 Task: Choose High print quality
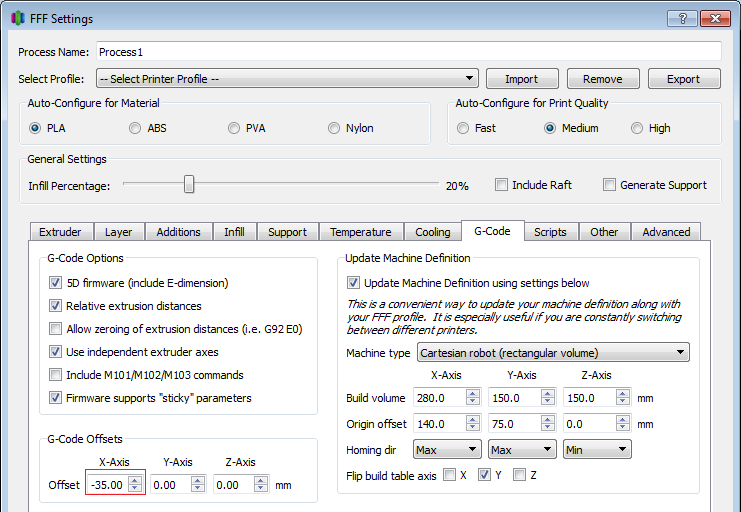(637, 128)
